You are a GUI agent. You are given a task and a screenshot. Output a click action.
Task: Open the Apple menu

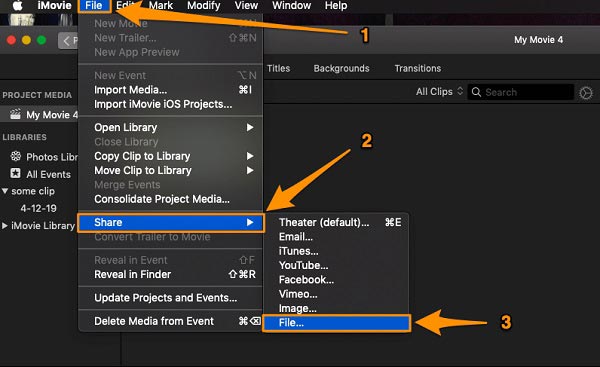tap(17, 6)
